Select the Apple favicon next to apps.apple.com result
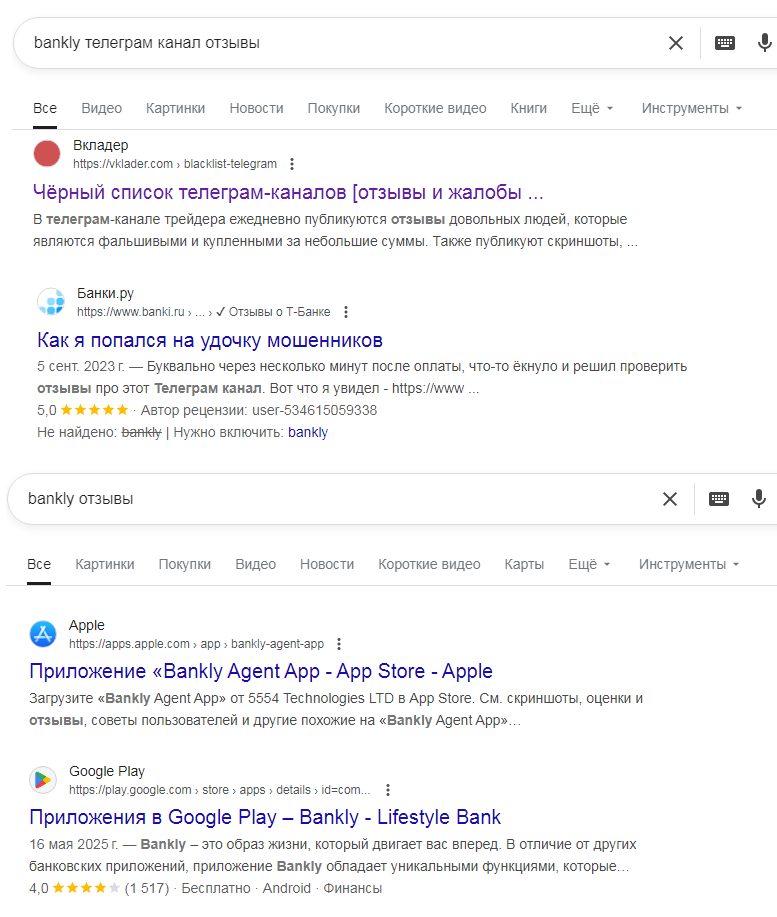777x917 pixels. click(42, 633)
